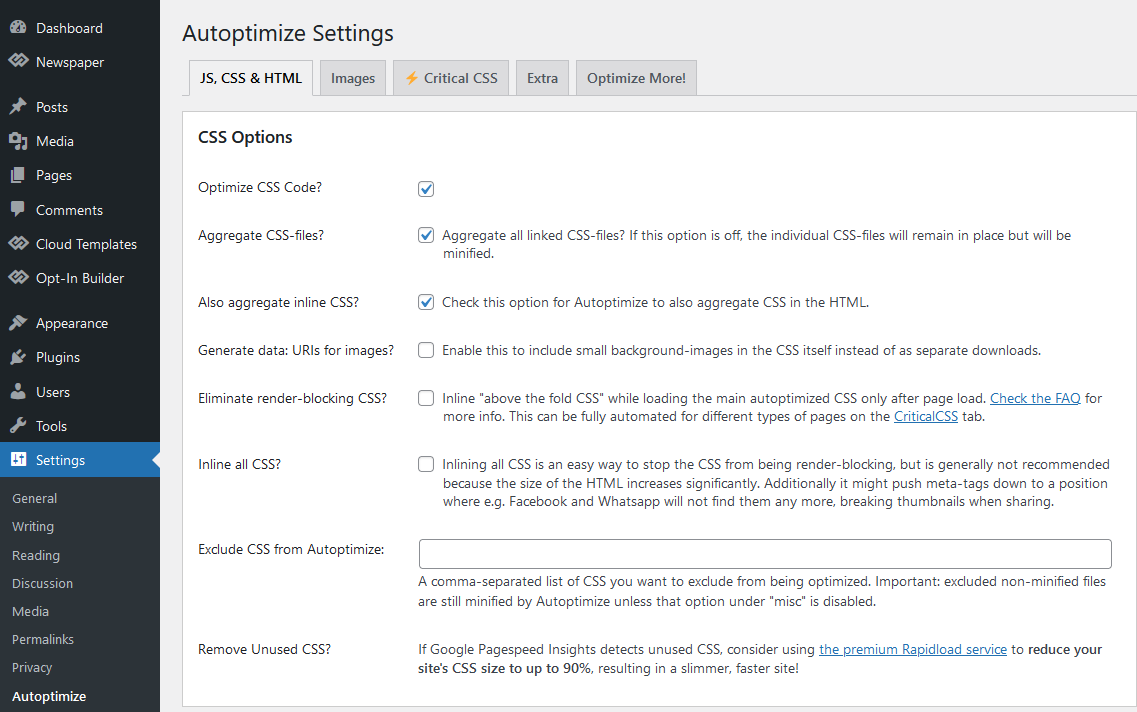1137x712 pixels.
Task: Open Privacy settings submenu
Action: pyautogui.click(x=32, y=667)
